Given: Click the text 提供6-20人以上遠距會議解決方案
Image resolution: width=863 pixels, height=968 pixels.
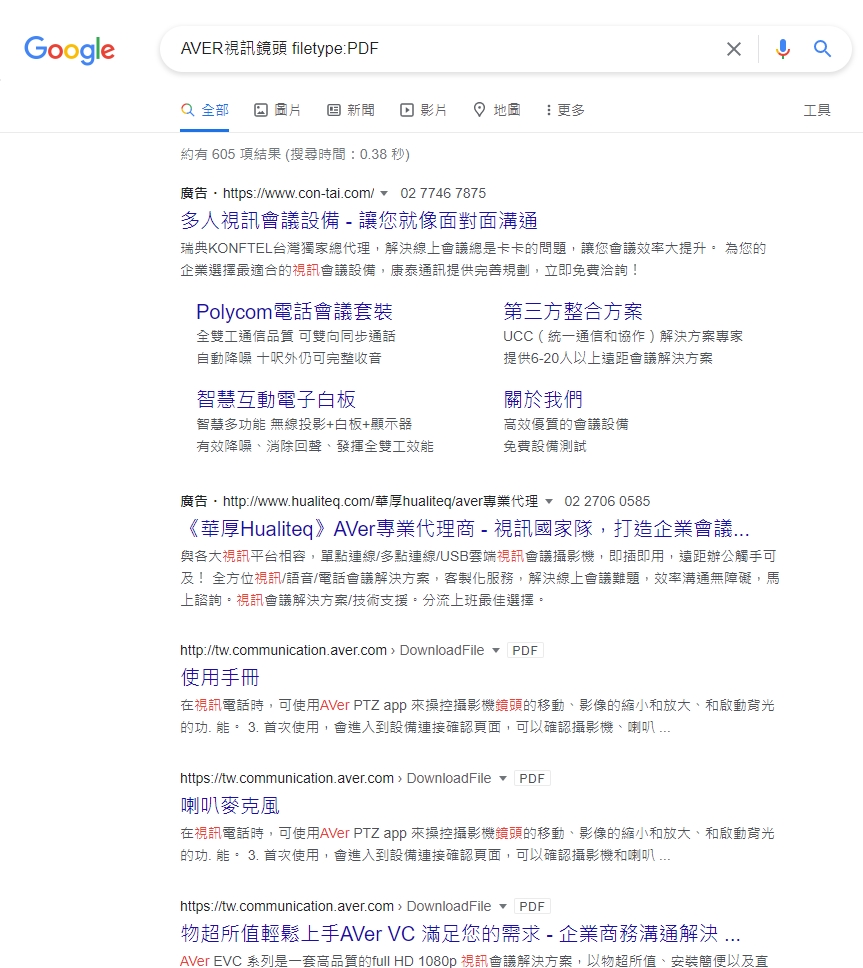Looking at the screenshot, I should point(608,358).
